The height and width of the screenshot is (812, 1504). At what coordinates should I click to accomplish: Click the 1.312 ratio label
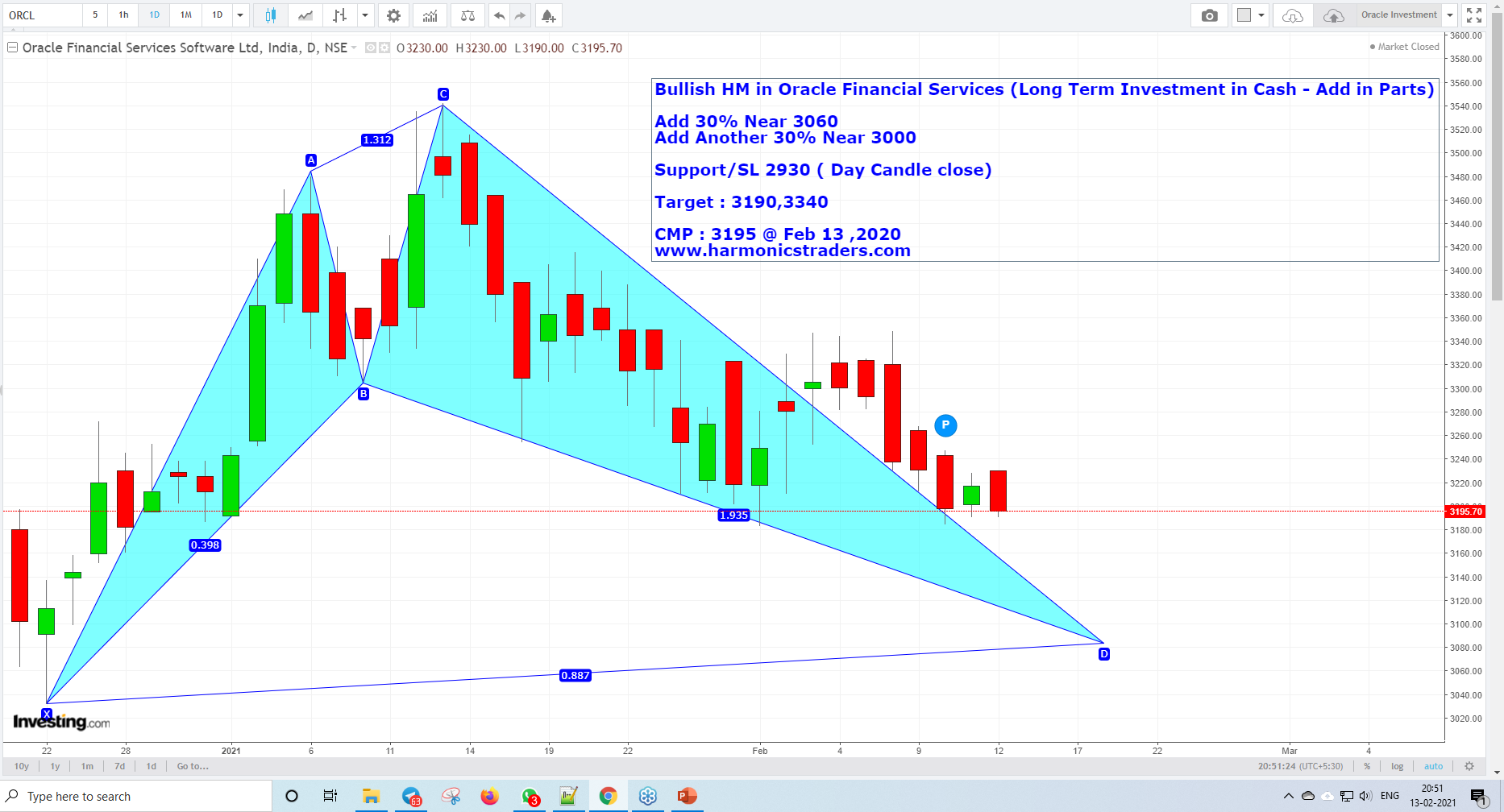[x=377, y=140]
